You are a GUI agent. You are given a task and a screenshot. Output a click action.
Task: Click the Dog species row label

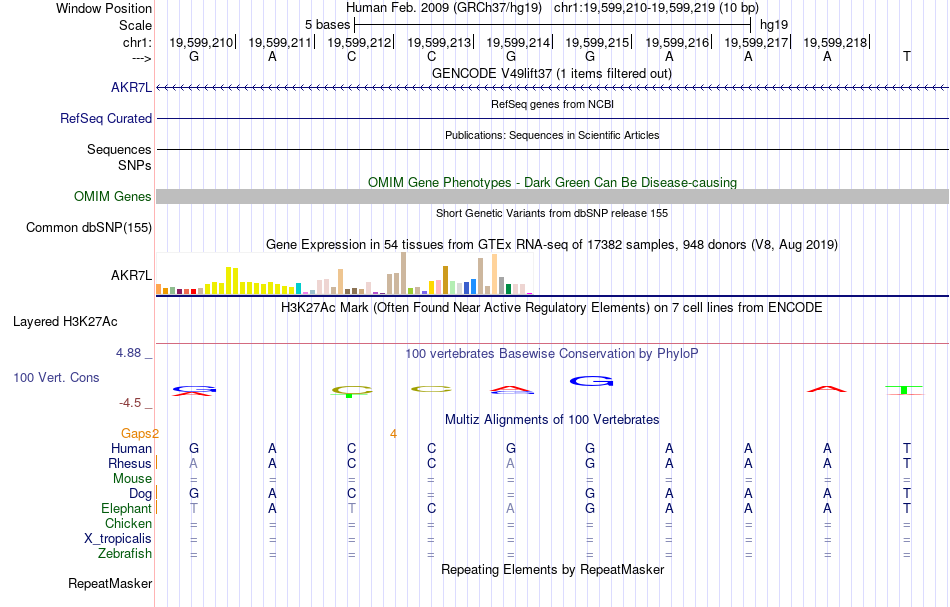[140, 494]
